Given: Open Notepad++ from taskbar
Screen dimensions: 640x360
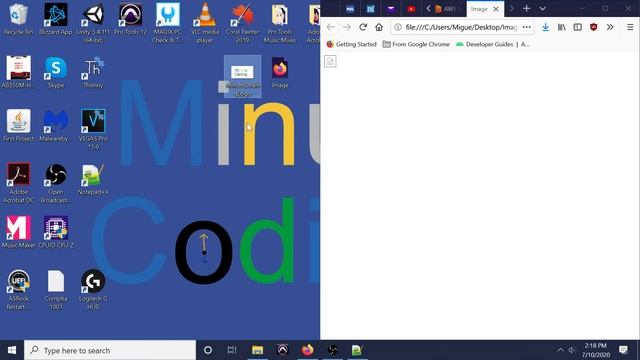Looking at the screenshot, I should 357,350.
